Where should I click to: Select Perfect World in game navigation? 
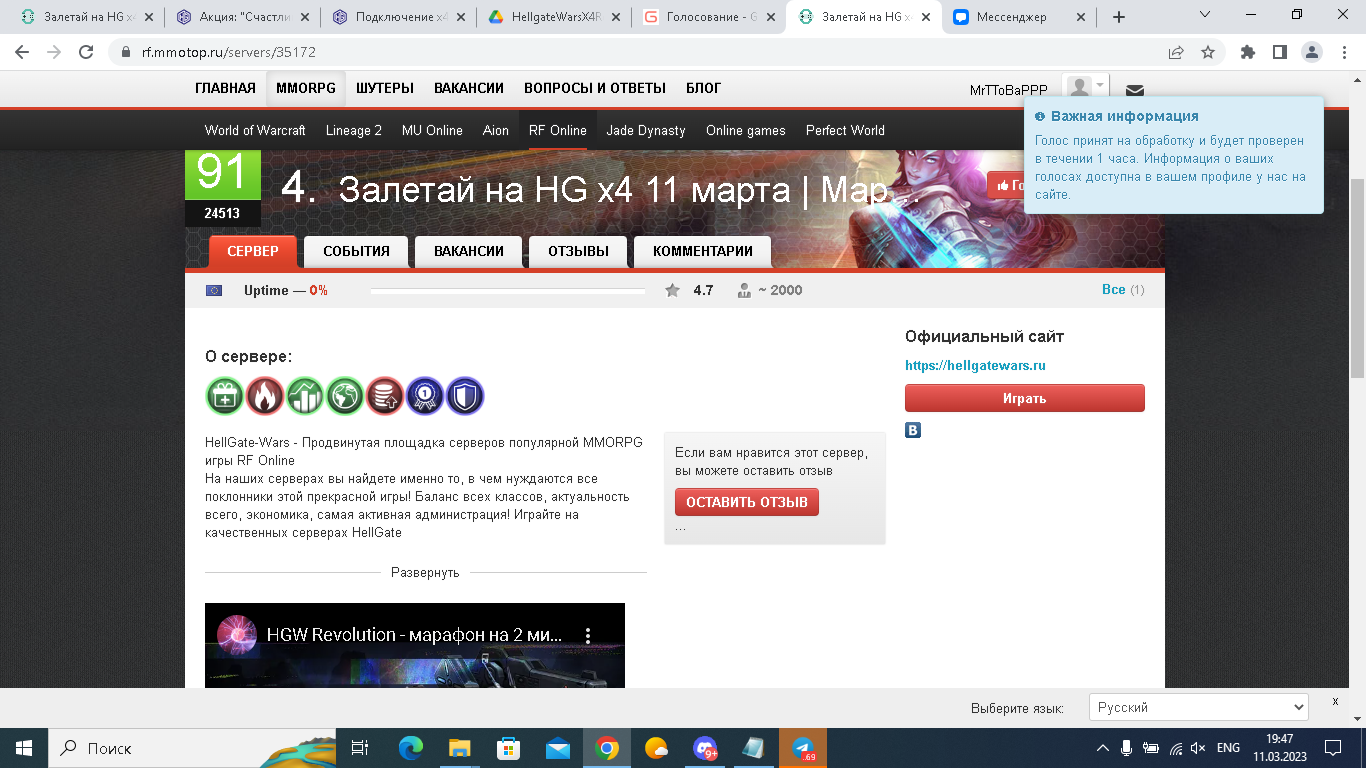coord(845,130)
